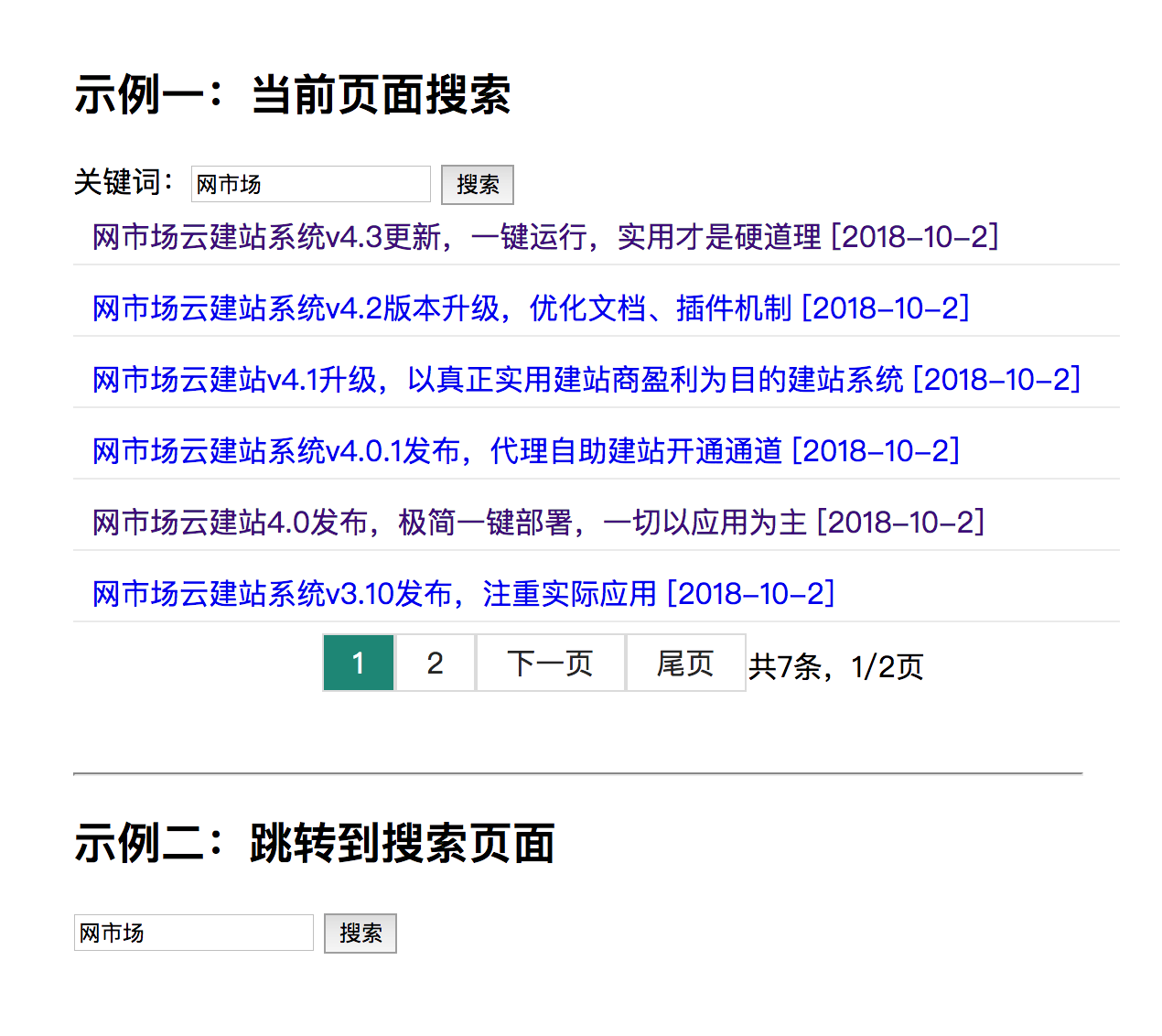The width and height of the screenshot is (1162, 1036).
Task: Click the 搜索 button next to 关键词
Action: tap(478, 185)
